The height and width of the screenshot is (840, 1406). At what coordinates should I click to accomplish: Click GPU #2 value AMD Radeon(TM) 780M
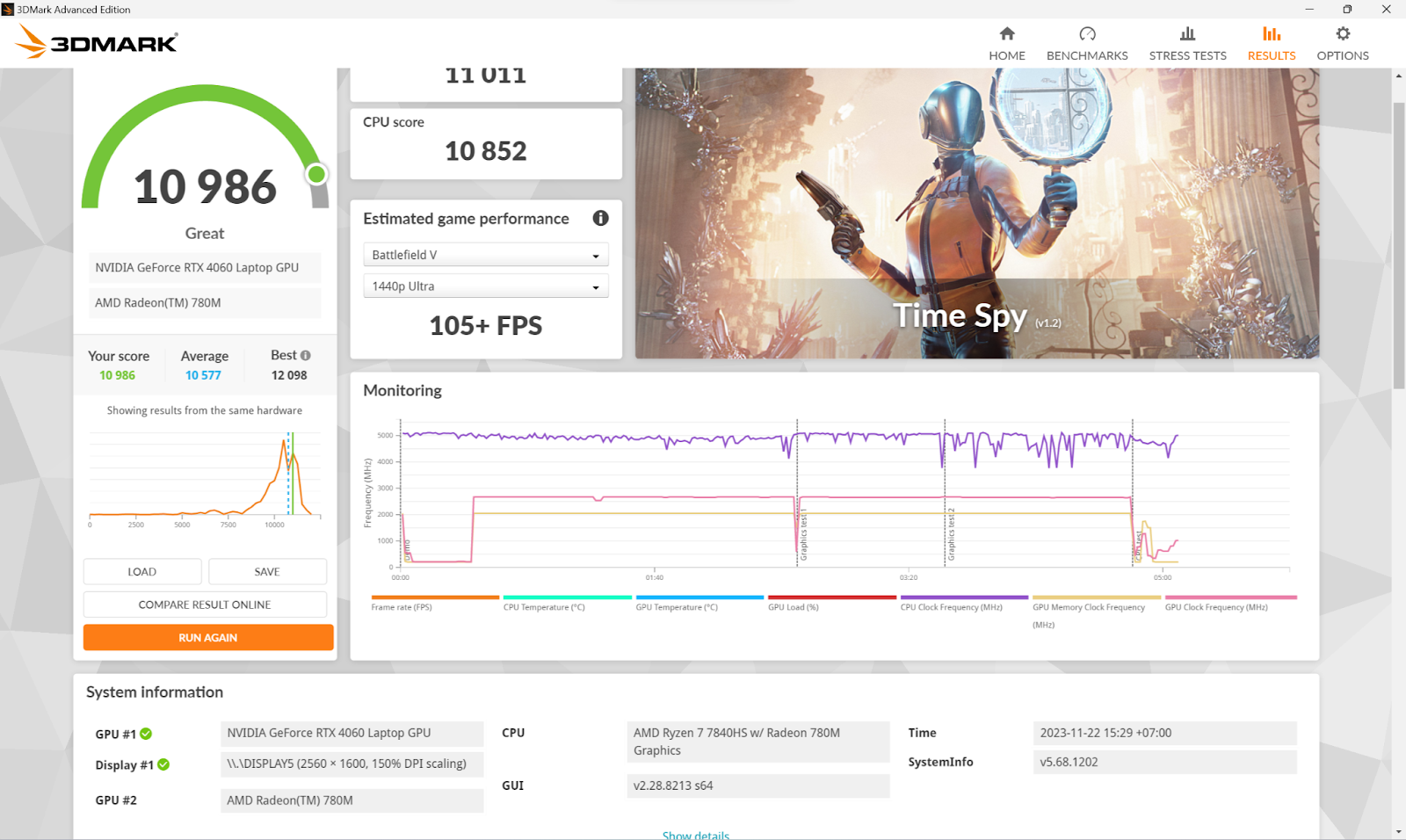pyautogui.click(x=351, y=800)
